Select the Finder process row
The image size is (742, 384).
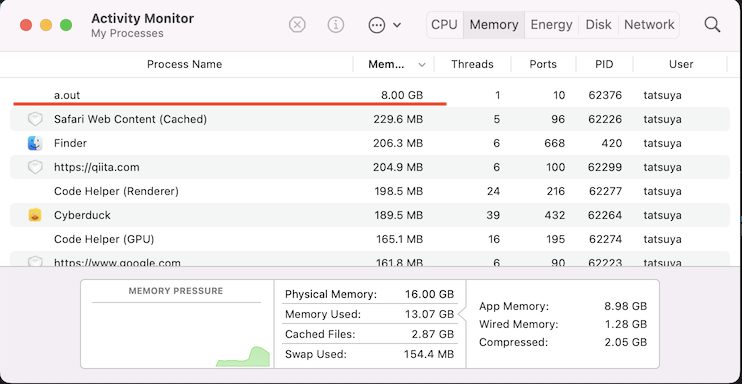tap(370, 143)
